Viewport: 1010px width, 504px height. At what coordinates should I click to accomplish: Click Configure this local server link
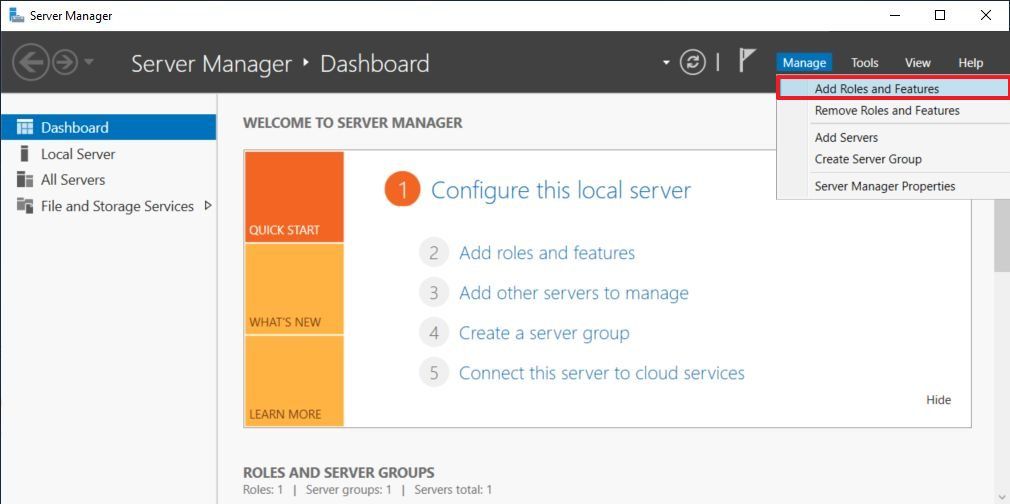560,190
